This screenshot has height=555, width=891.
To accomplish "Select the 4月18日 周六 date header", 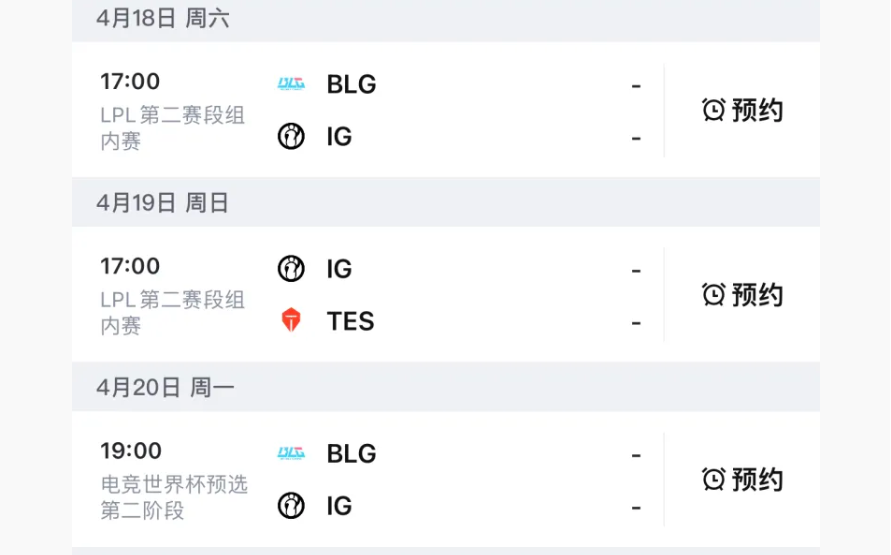I will click(163, 19).
